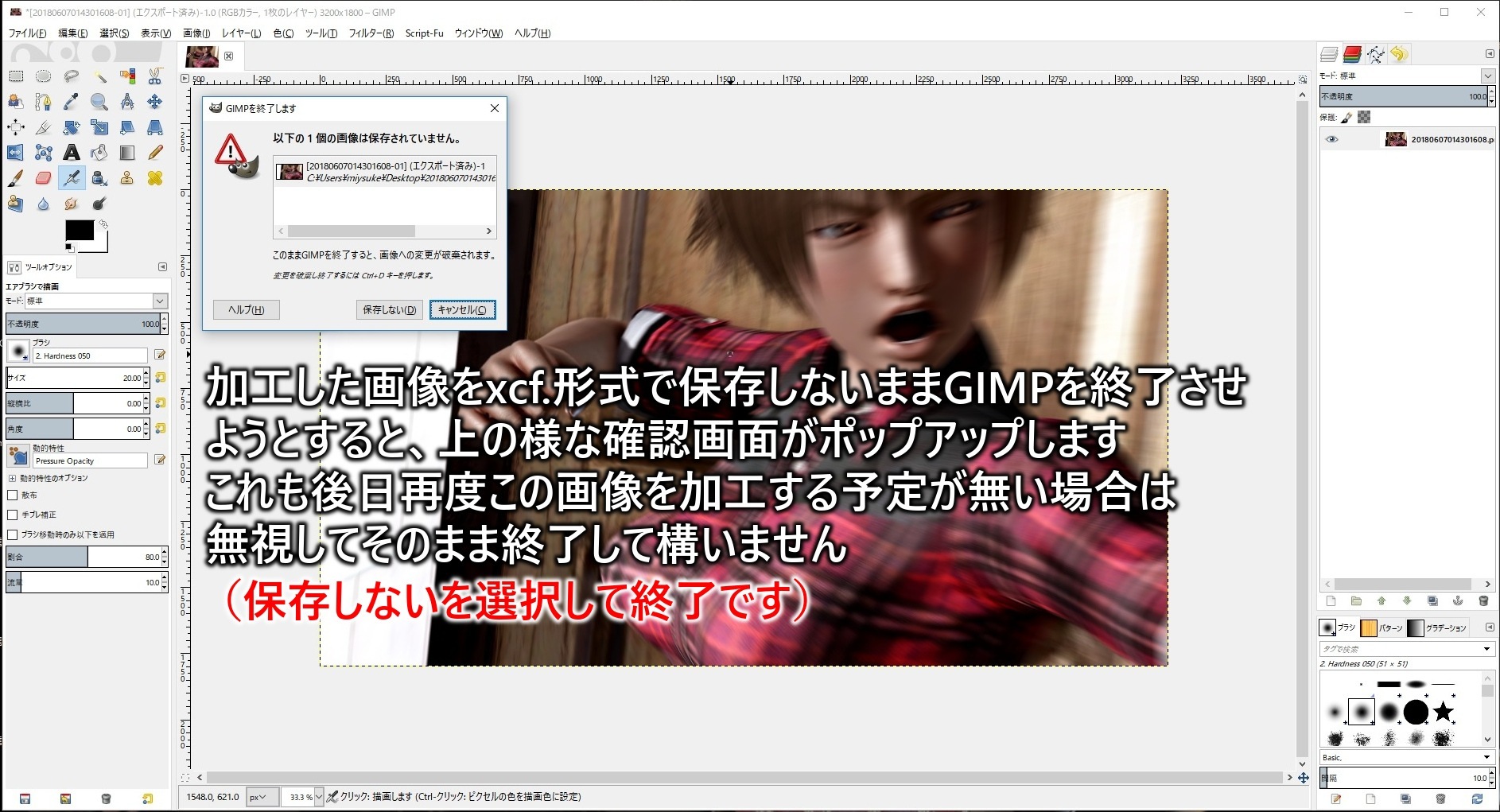
Task: Select the Move tool
Action: click(155, 102)
